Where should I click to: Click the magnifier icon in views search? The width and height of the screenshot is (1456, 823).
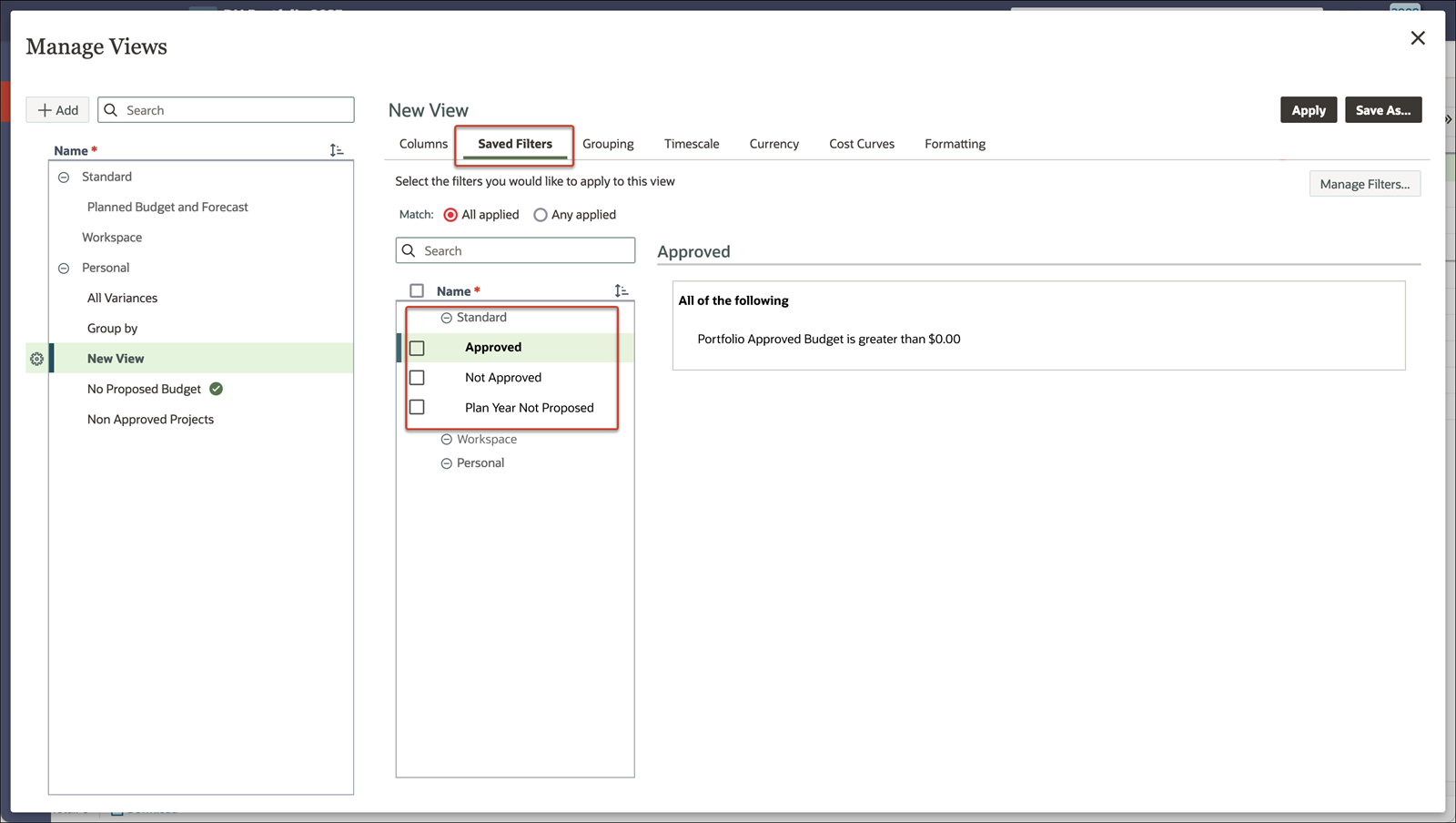coord(111,110)
